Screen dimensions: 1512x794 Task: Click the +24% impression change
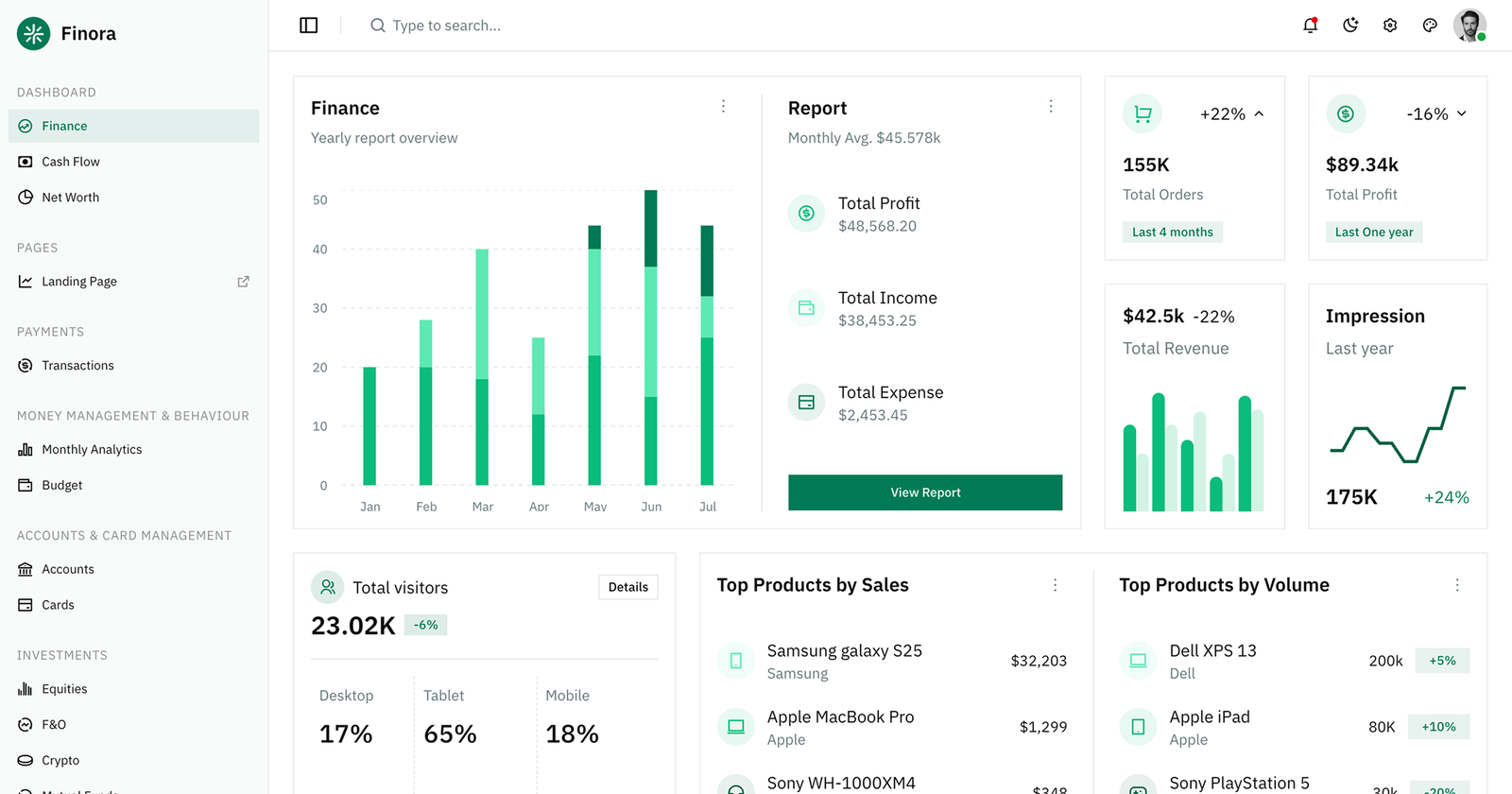(x=1447, y=497)
